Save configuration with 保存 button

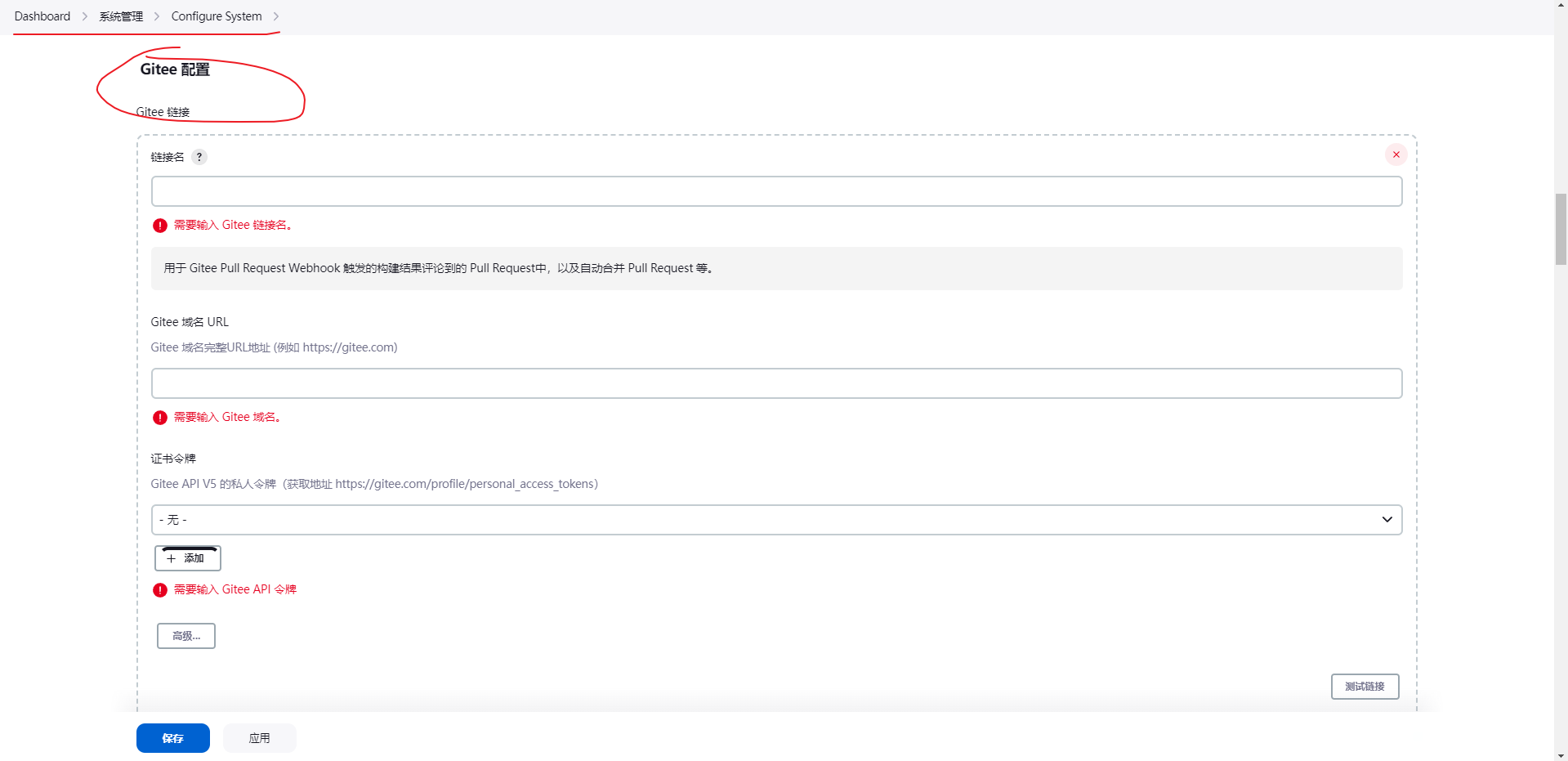pyautogui.click(x=173, y=738)
